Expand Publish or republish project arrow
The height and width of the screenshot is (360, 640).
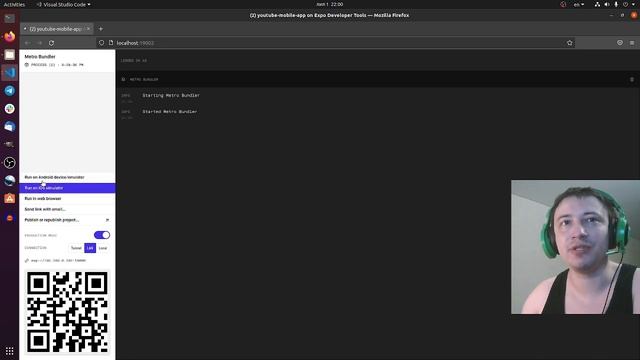pyautogui.click(x=107, y=220)
